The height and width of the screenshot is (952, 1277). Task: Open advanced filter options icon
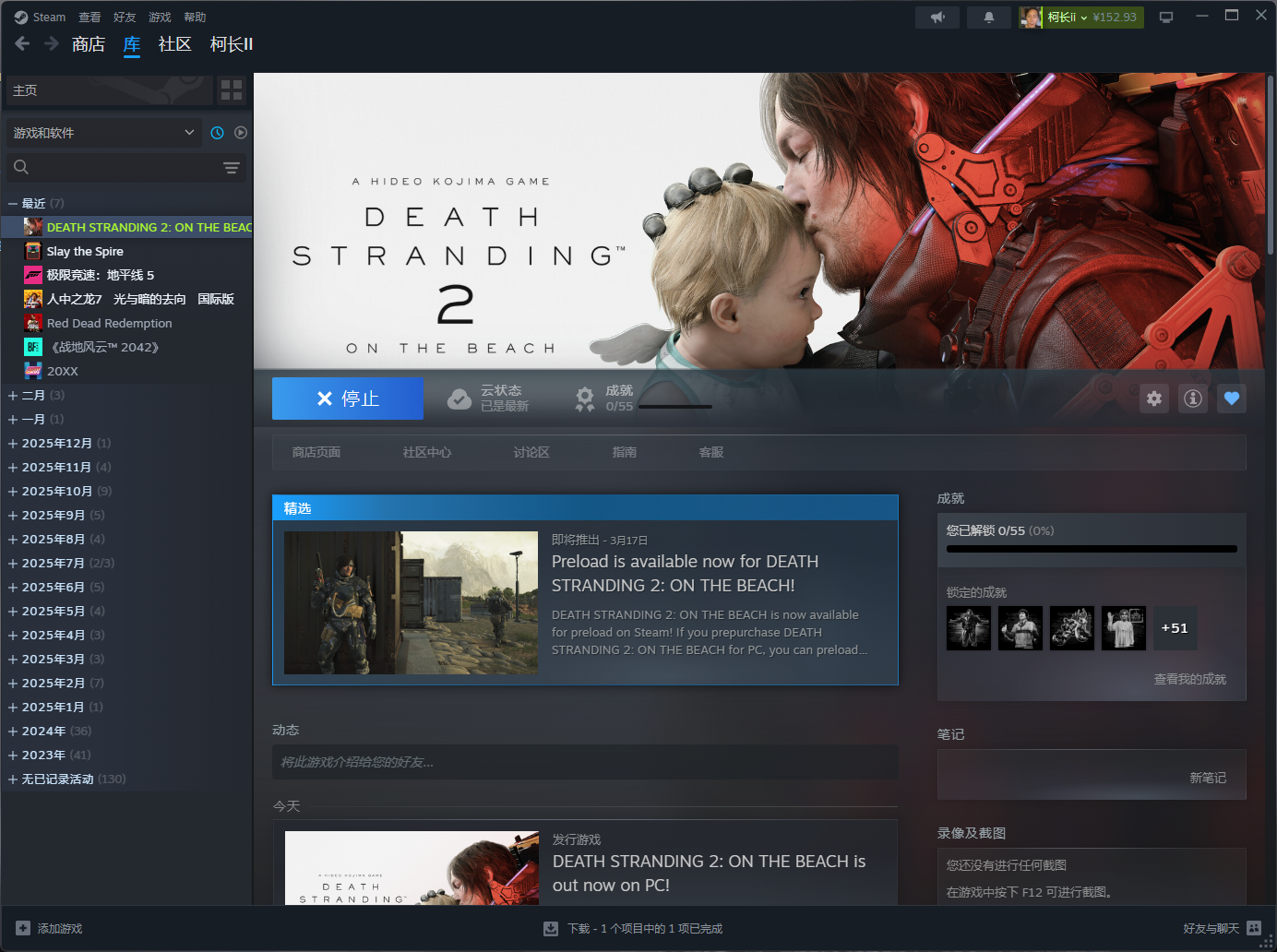pyautogui.click(x=232, y=167)
